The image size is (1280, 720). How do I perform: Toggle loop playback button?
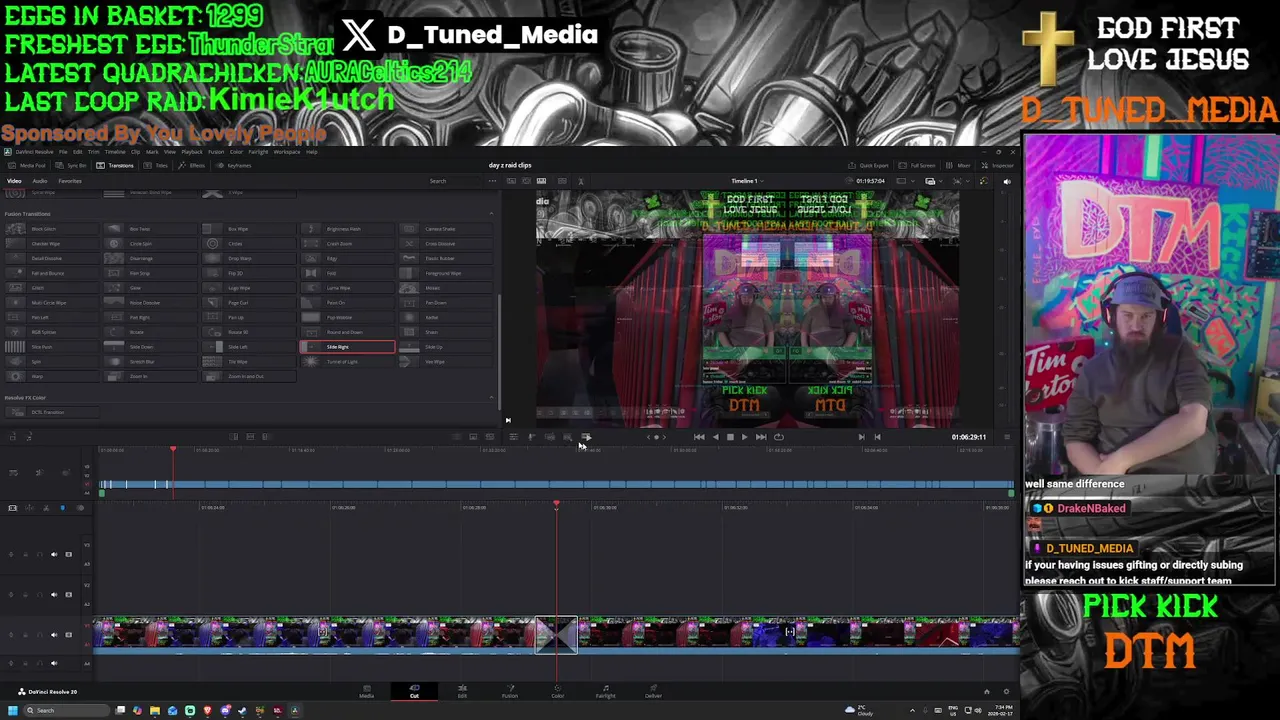pyautogui.click(x=779, y=436)
